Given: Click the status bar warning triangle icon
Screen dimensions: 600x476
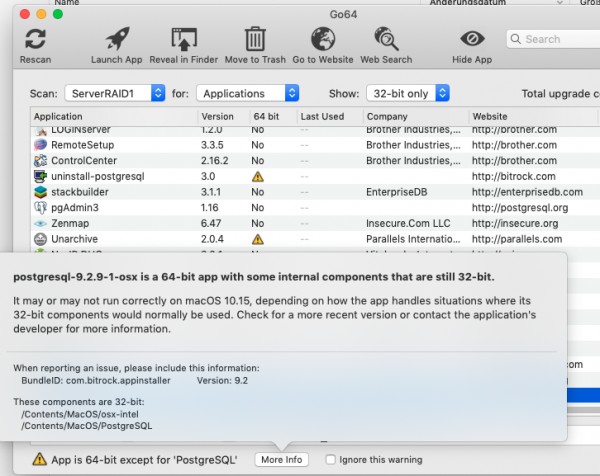Looking at the screenshot, I should point(39,459).
